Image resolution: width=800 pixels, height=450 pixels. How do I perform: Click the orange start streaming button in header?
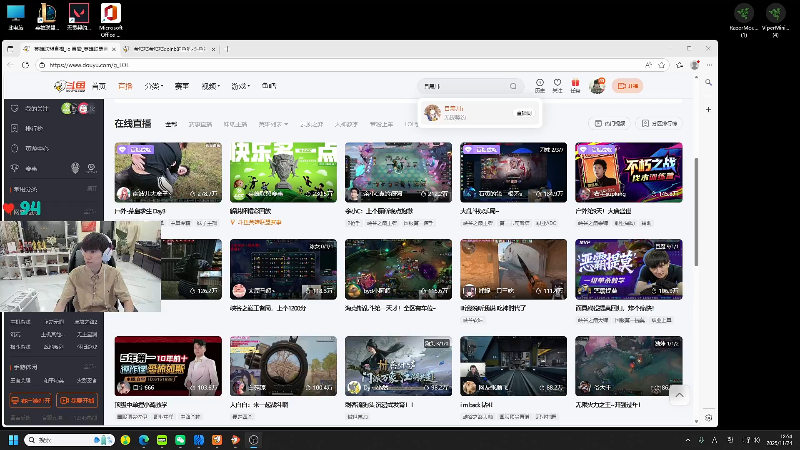click(628, 86)
